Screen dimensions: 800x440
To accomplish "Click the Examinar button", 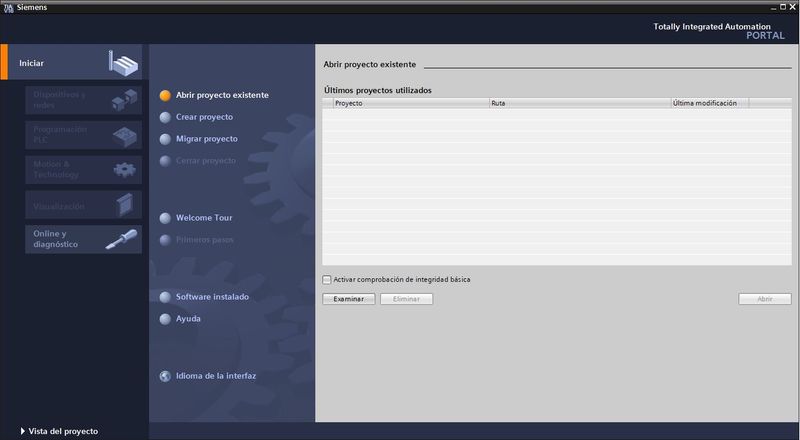I will point(348,299).
